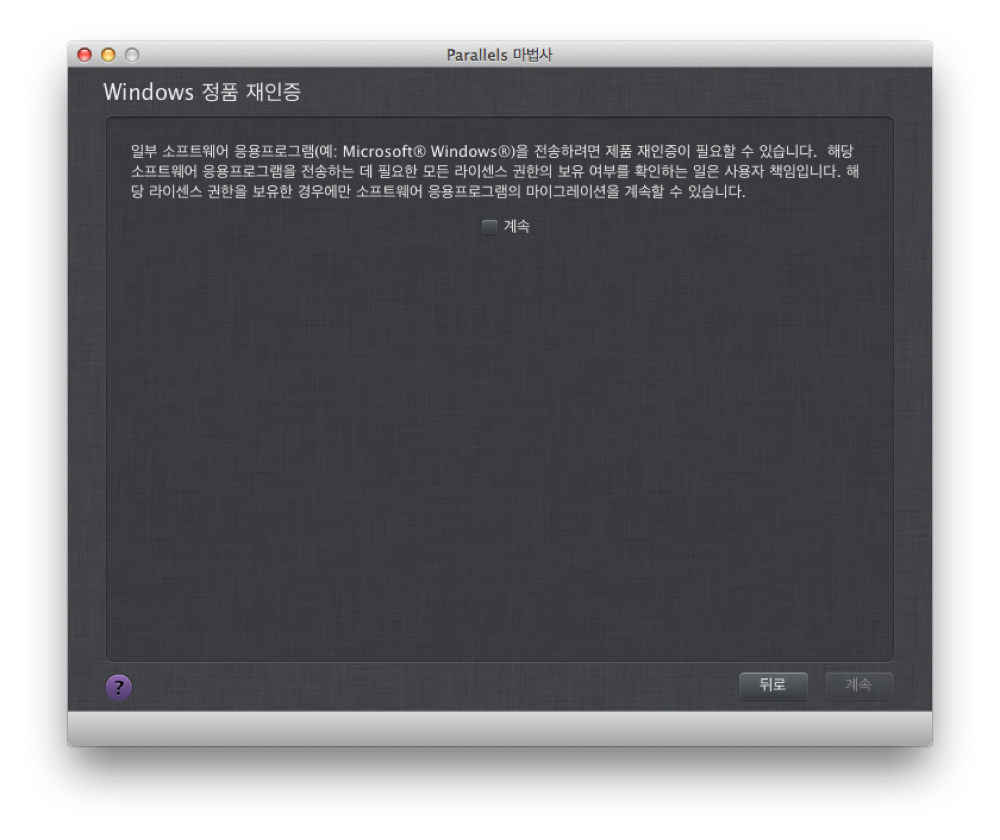Click the Windows 정품 재인증 heading

coord(202,92)
